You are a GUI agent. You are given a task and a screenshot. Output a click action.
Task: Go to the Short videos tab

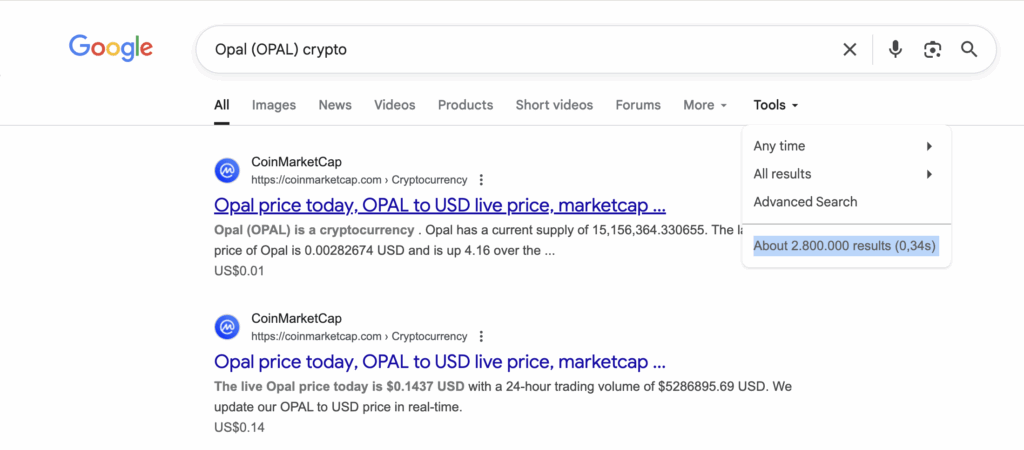pos(554,105)
